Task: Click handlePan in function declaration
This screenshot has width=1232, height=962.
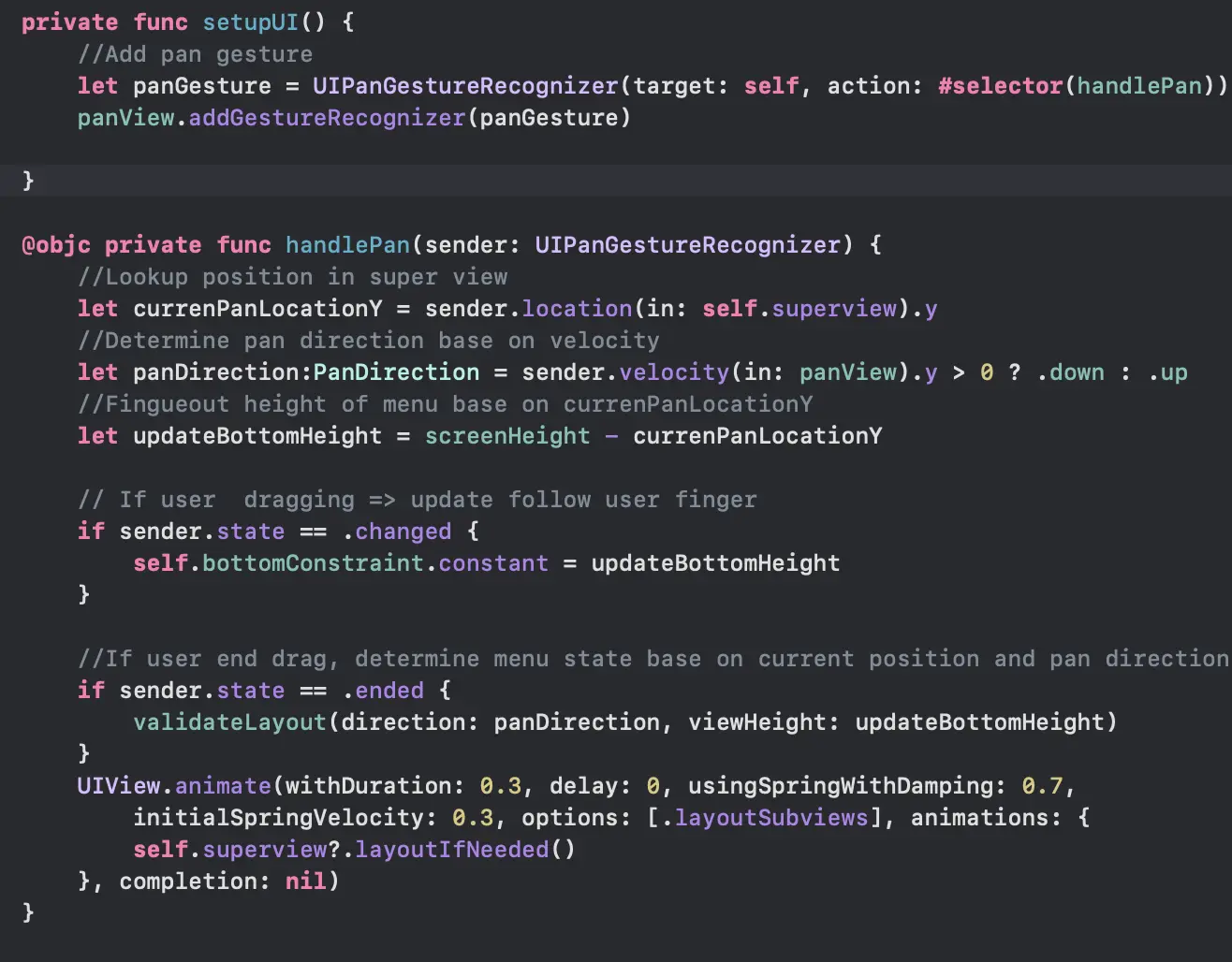Action: 347,245
